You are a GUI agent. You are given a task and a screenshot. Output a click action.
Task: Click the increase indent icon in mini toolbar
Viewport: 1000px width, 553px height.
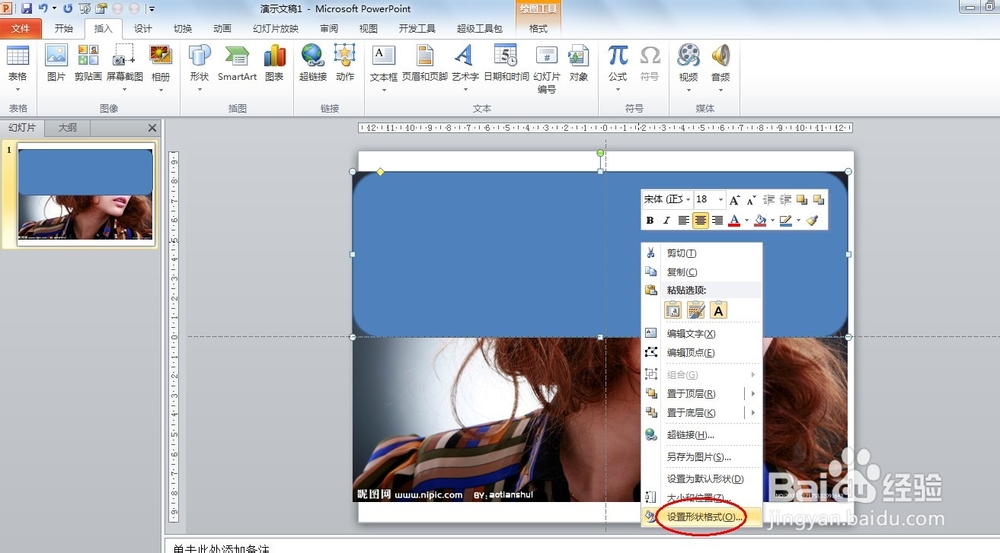tap(785, 200)
